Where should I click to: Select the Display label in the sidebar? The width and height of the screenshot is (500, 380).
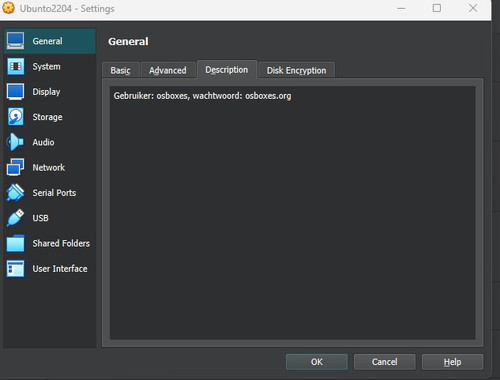[46, 92]
